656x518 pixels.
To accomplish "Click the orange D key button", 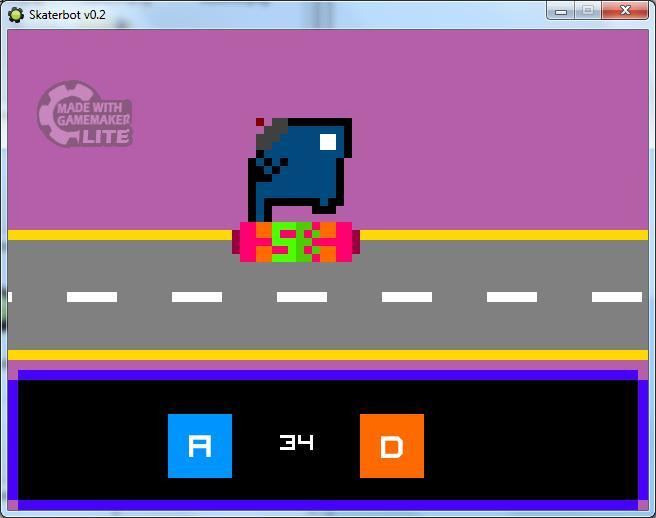I will (x=392, y=446).
